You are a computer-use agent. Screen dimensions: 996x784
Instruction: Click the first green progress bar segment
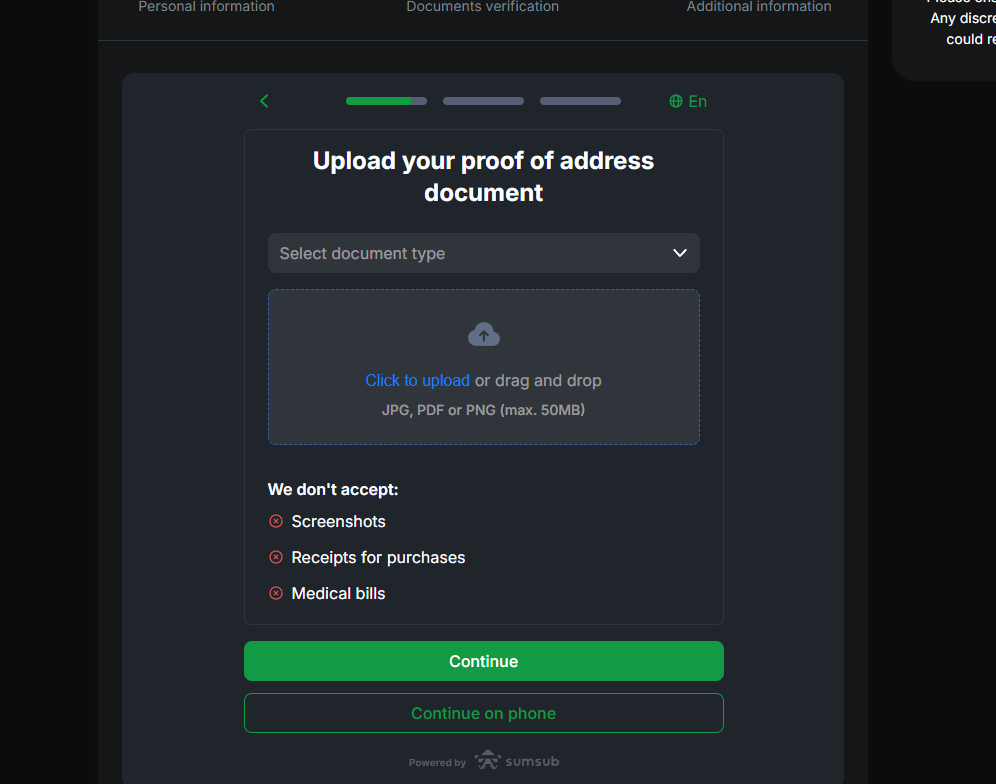pos(386,101)
